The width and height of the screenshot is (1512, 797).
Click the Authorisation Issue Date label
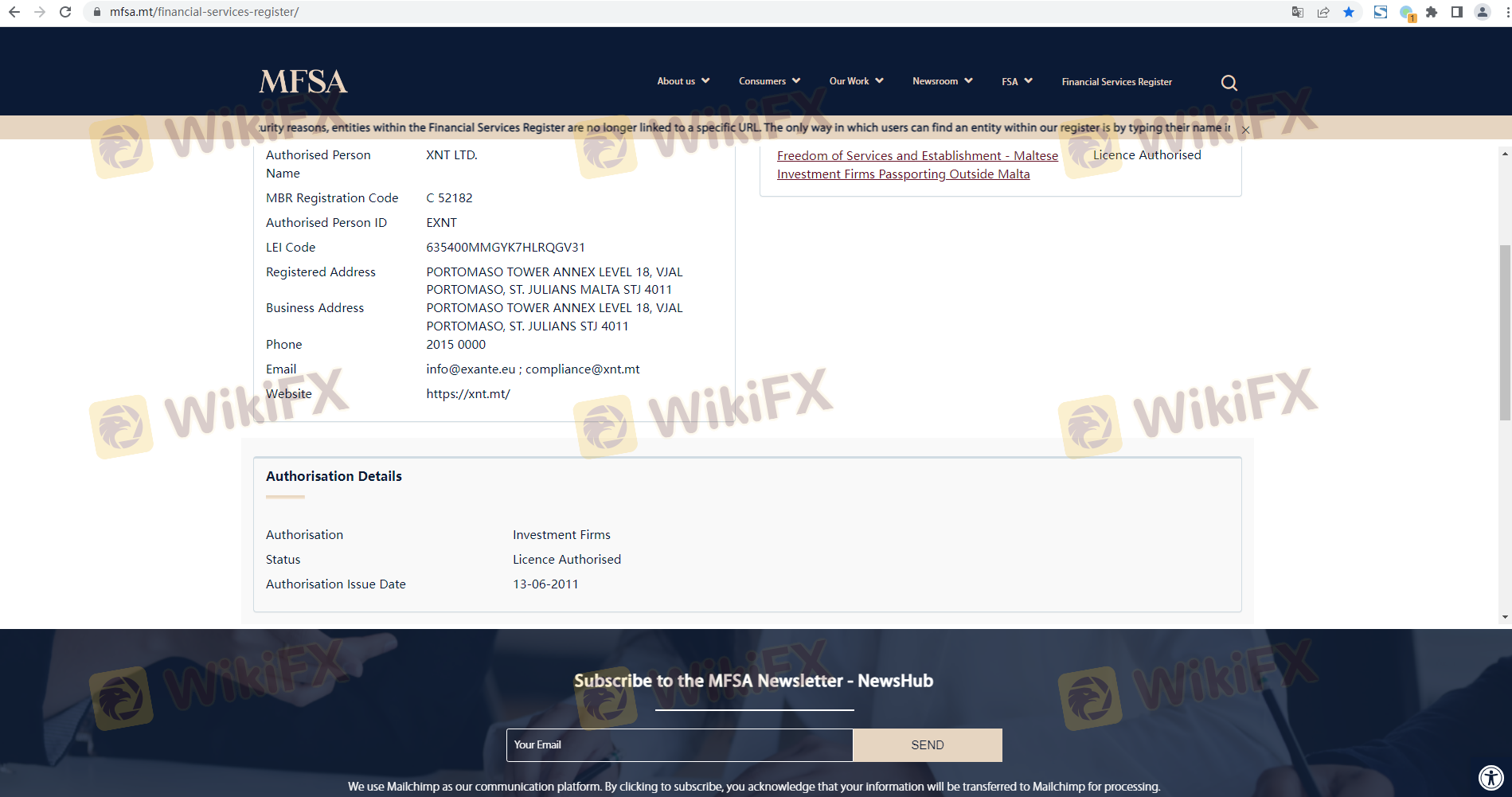click(x=336, y=584)
